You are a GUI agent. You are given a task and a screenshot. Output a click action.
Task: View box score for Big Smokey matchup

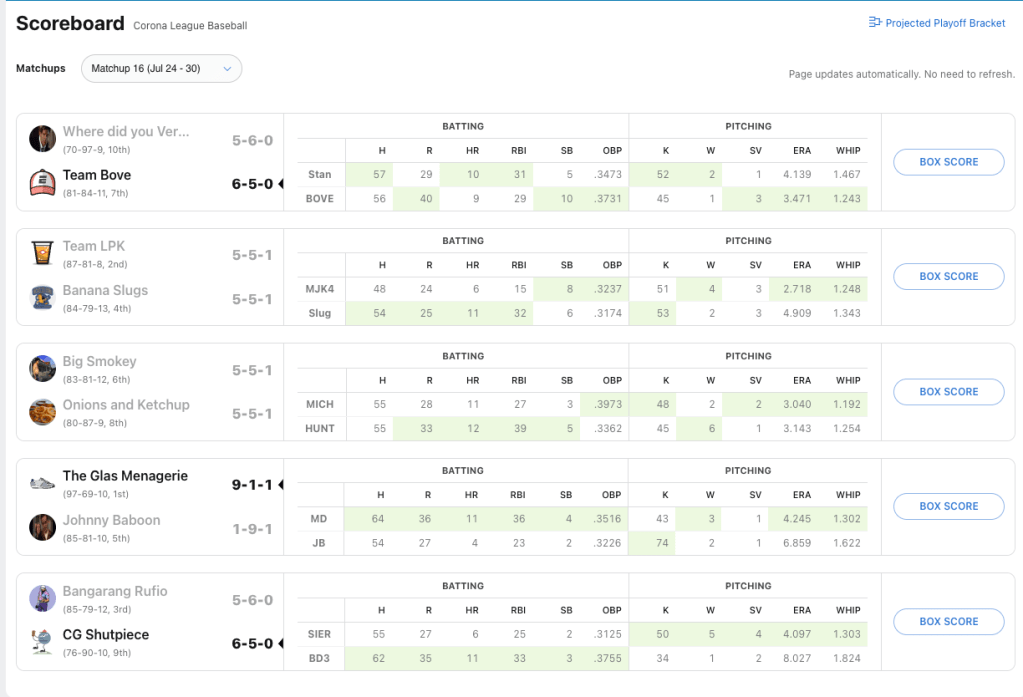pyautogui.click(x=948, y=392)
